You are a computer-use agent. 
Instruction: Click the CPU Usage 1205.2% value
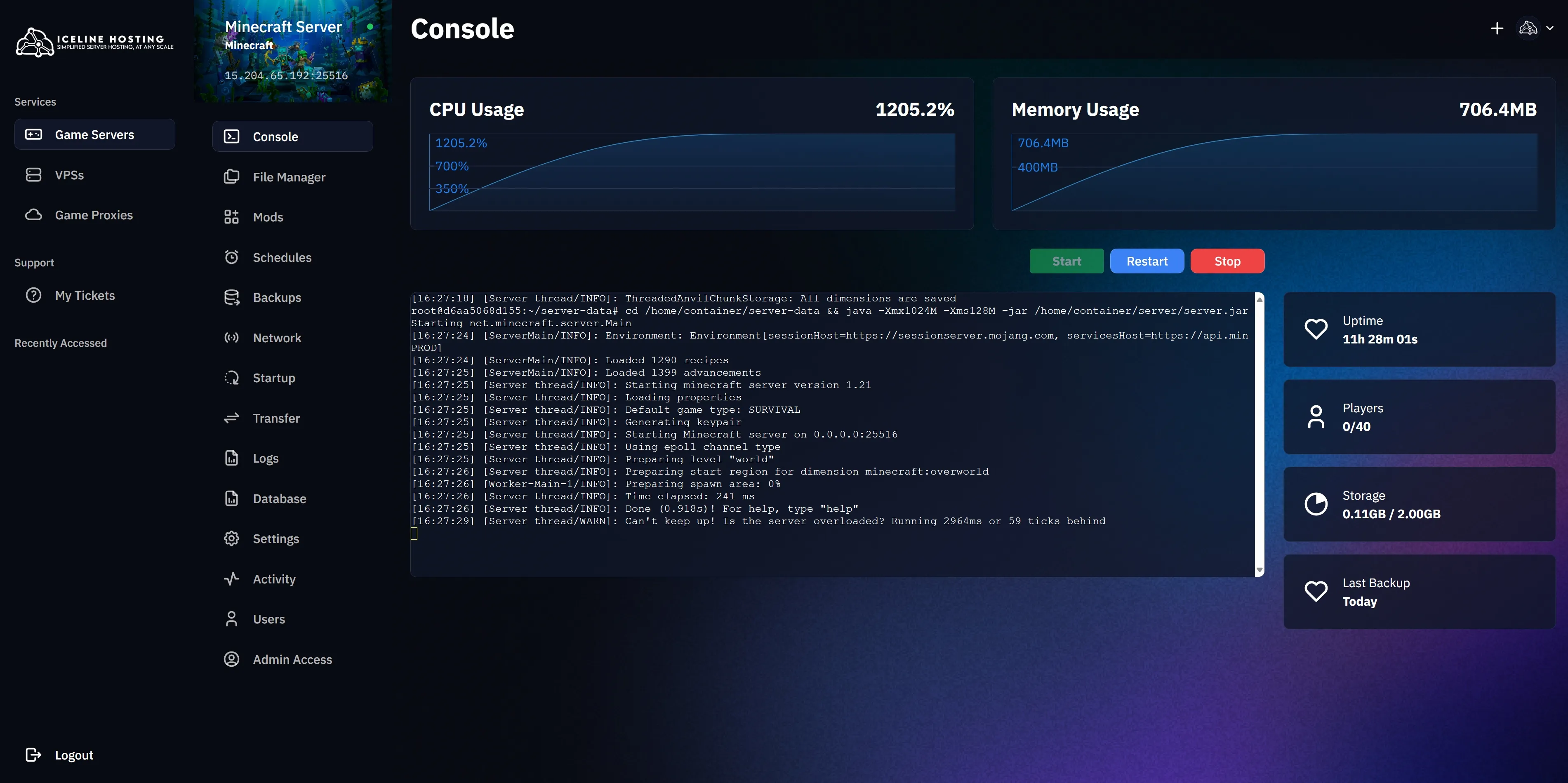point(914,110)
